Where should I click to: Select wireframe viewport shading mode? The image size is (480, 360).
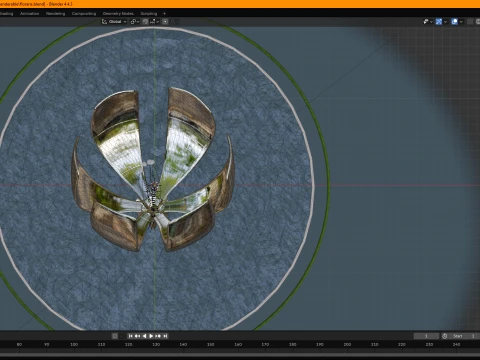pos(478,22)
